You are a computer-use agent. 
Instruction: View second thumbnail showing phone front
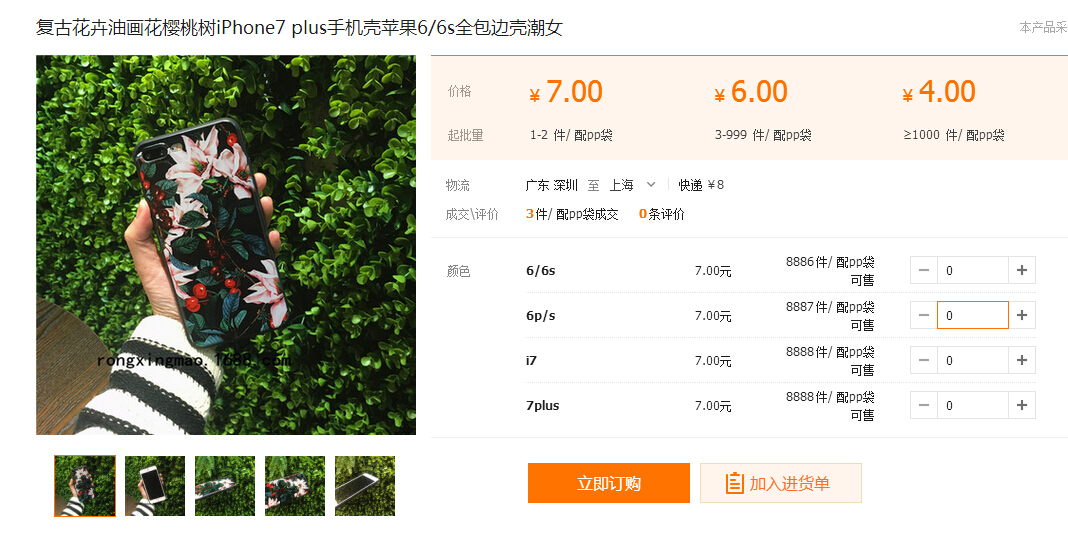[x=155, y=486]
